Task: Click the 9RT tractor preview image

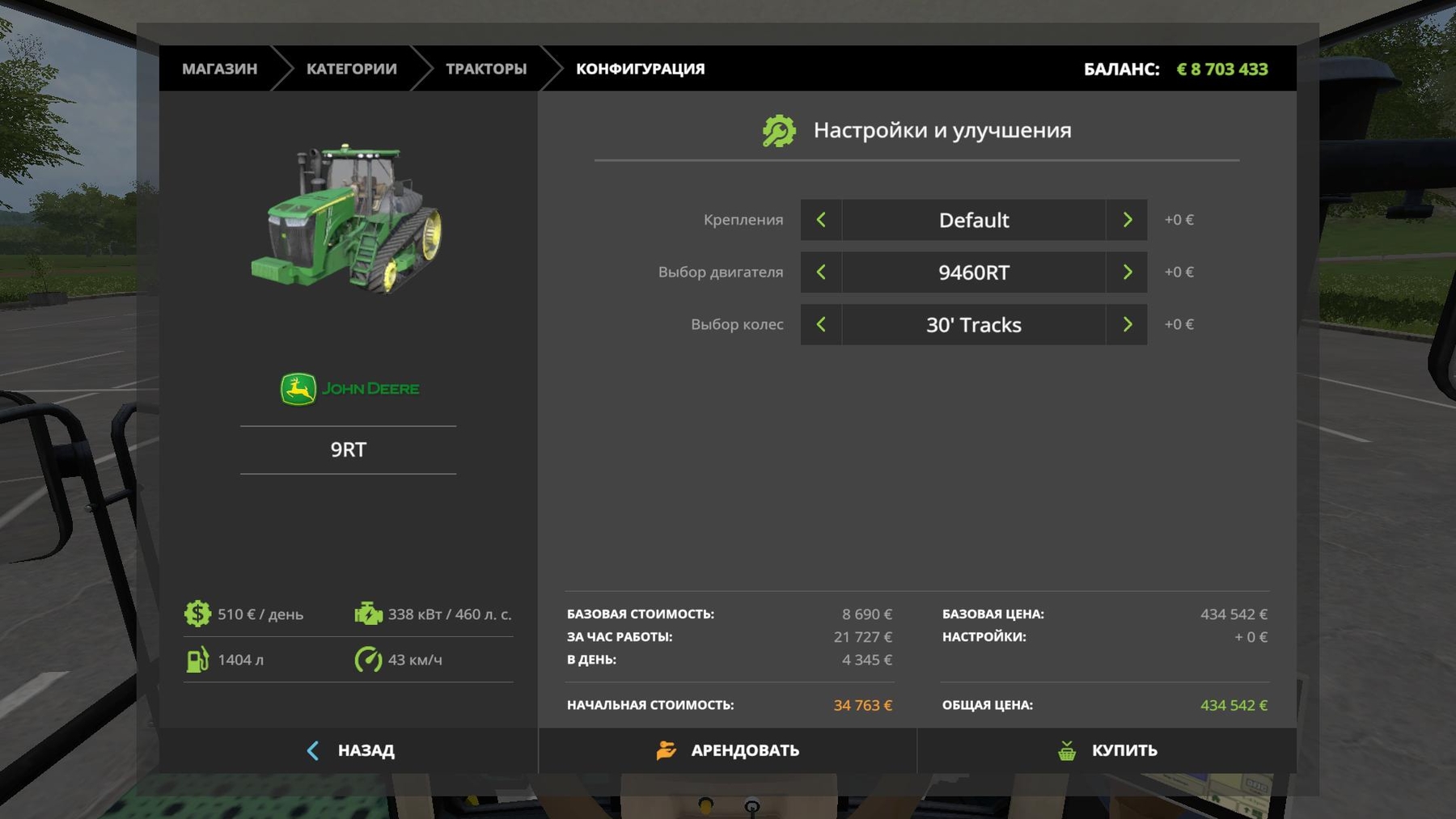Action: (x=349, y=218)
